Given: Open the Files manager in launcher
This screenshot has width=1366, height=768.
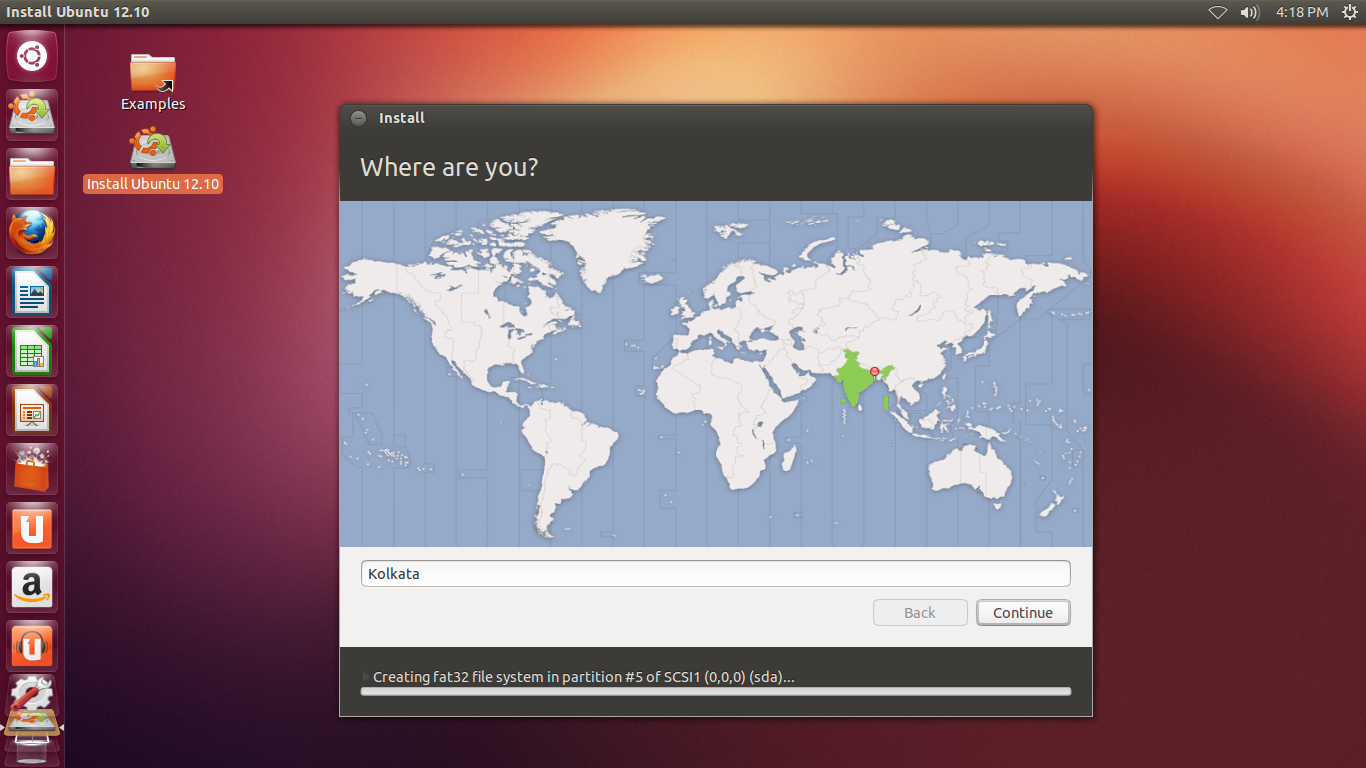Looking at the screenshot, I should point(32,173).
